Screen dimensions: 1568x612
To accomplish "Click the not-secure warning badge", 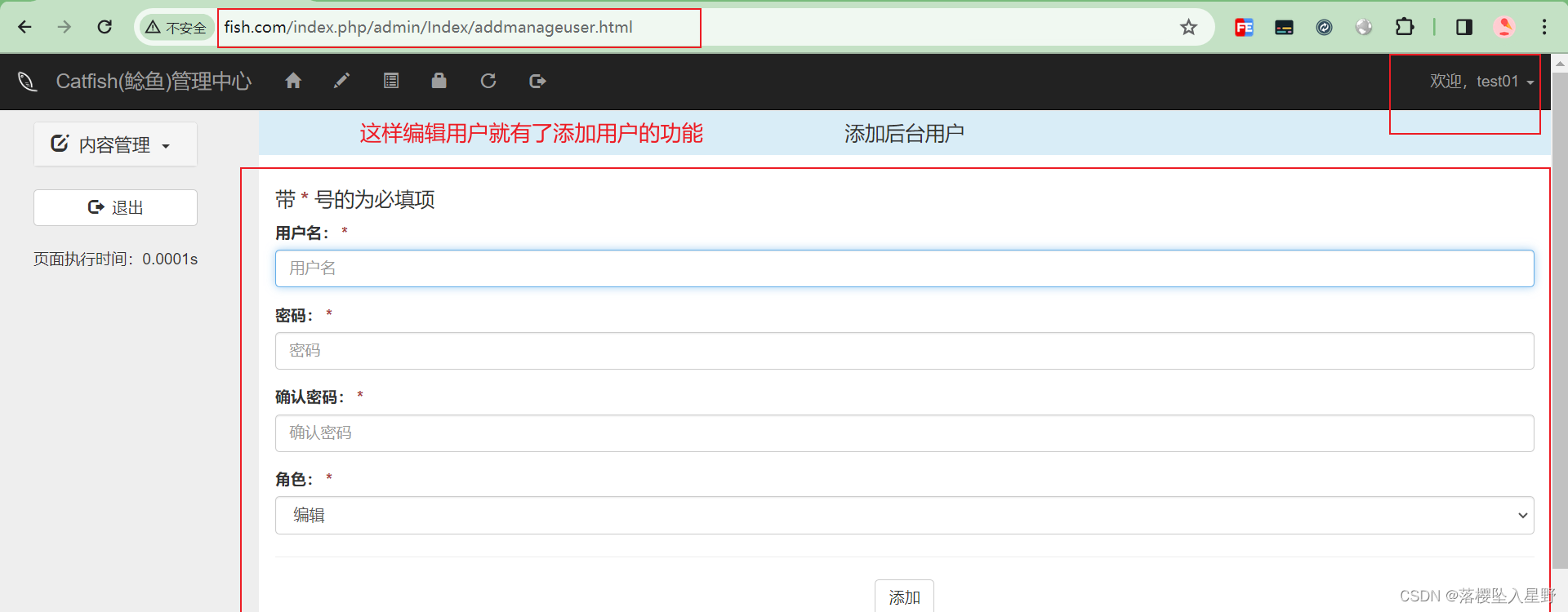I will [x=176, y=28].
